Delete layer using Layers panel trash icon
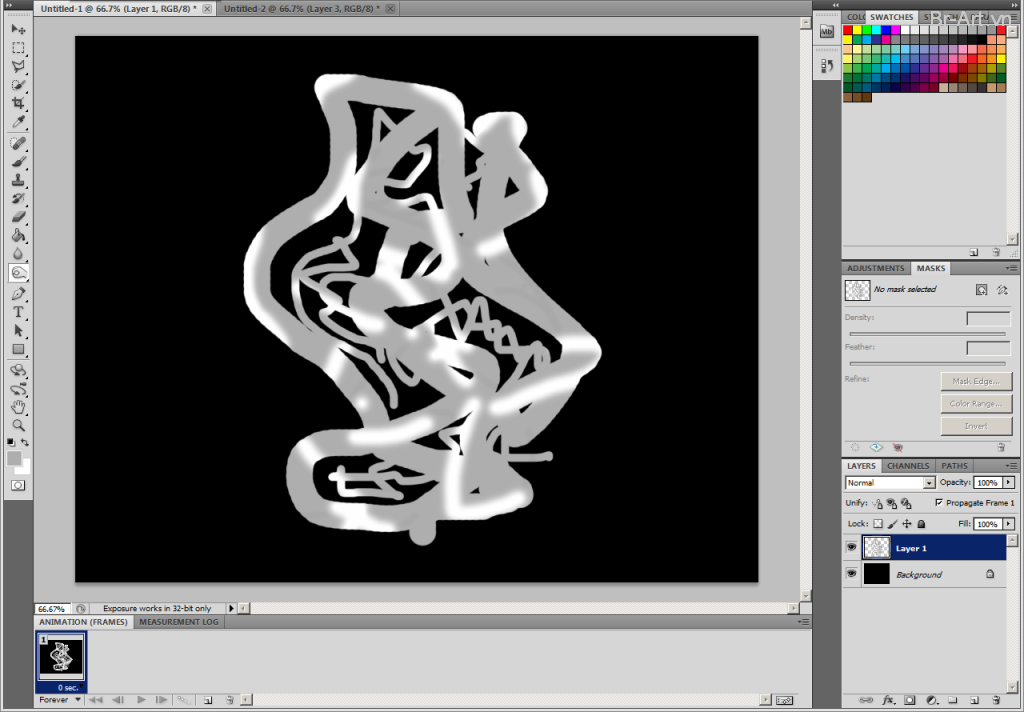 (997, 700)
